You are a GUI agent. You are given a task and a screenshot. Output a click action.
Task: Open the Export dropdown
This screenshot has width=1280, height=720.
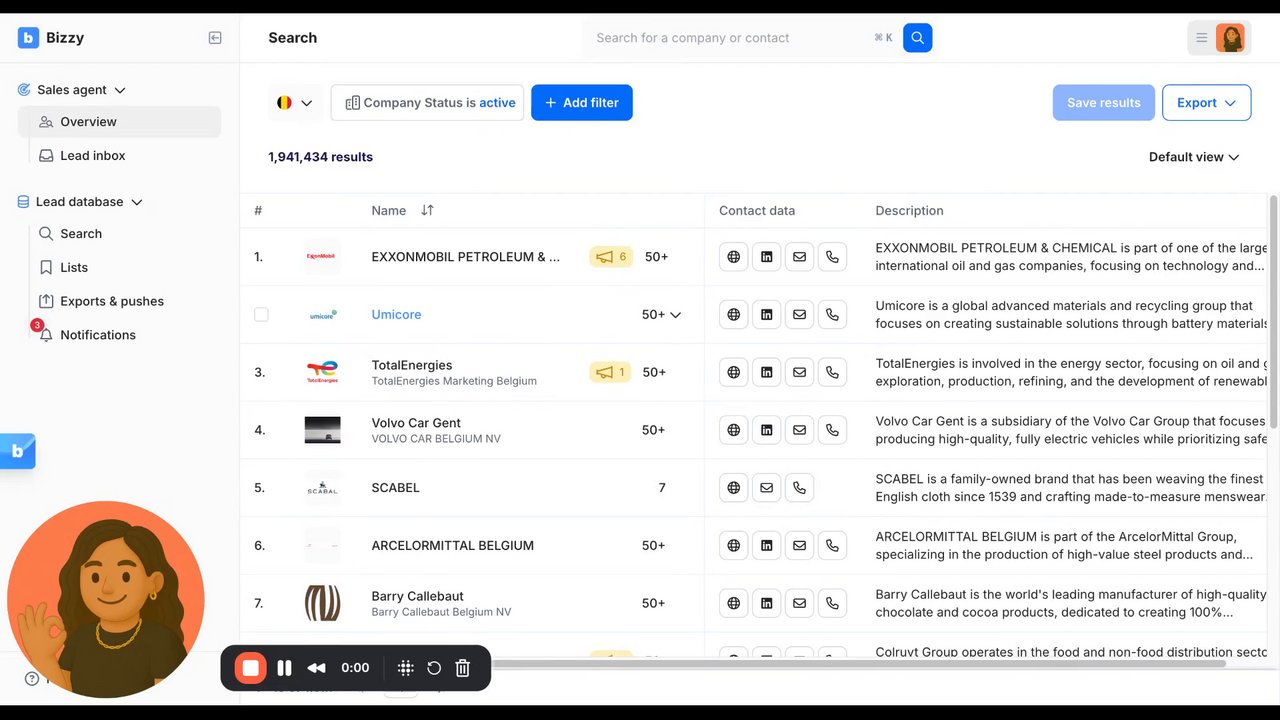(x=1206, y=103)
